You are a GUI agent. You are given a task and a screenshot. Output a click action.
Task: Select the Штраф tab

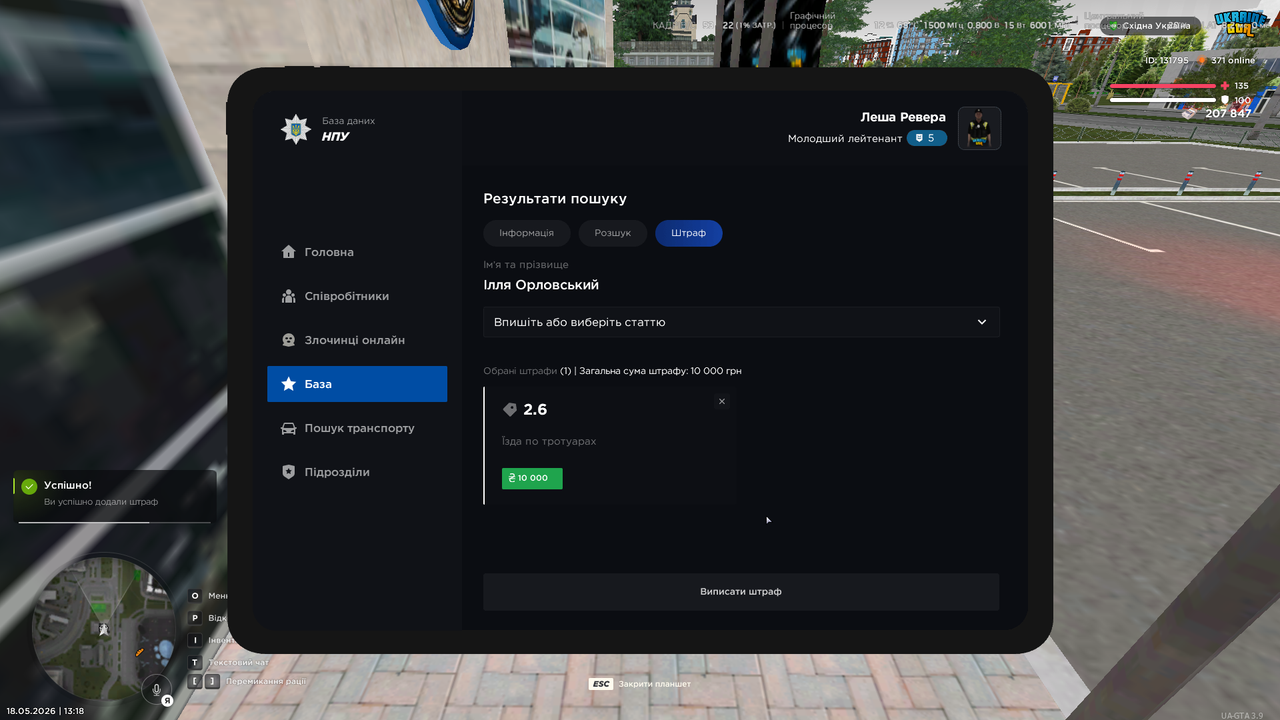coord(689,233)
